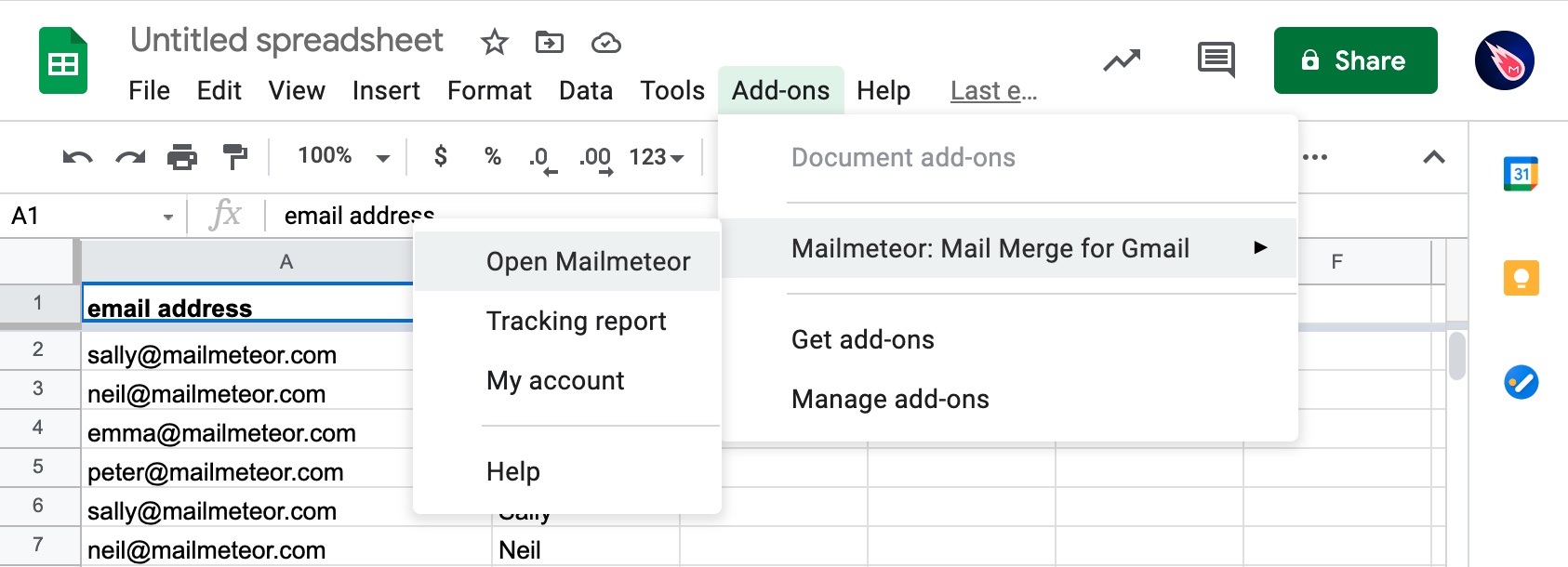The image size is (1568, 567).
Task: Collapse the menus with up chevron
Action: pyautogui.click(x=1434, y=157)
